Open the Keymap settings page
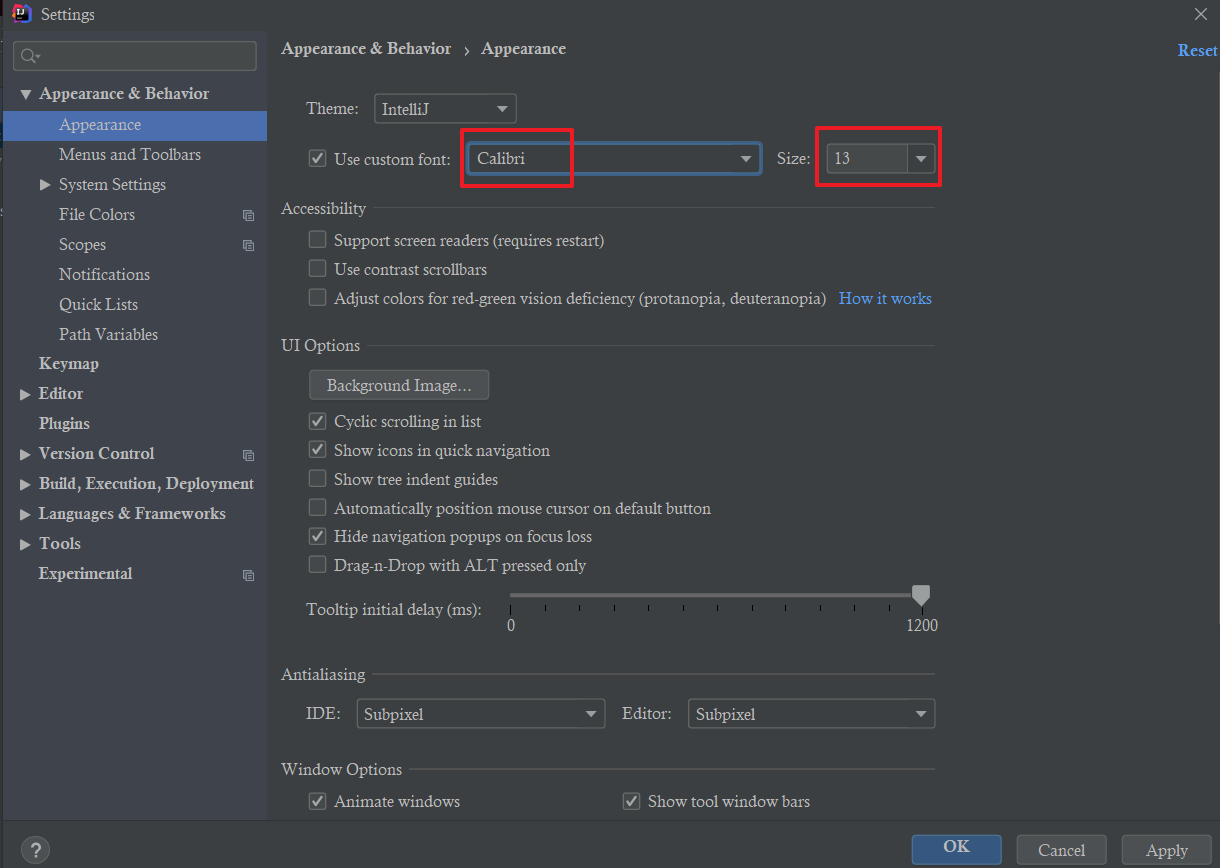This screenshot has height=868, width=1220. (69, 364)
